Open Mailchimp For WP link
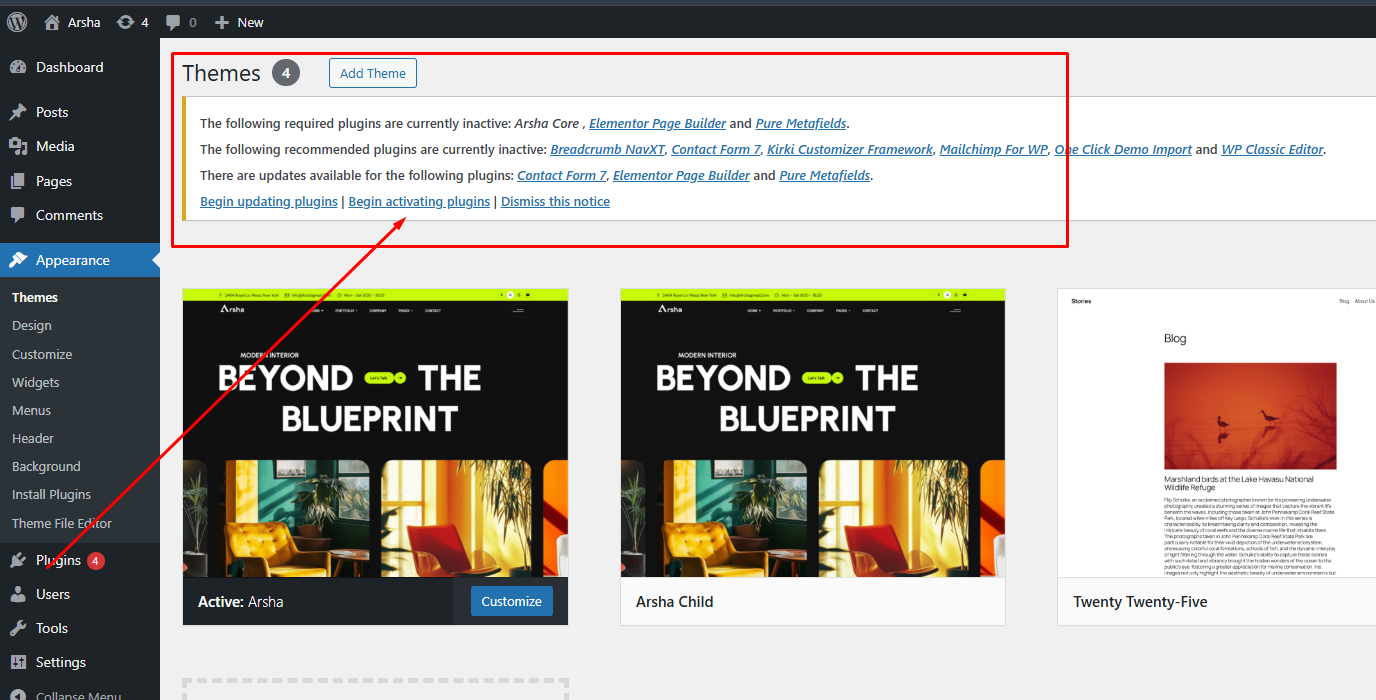 [994, 149]
